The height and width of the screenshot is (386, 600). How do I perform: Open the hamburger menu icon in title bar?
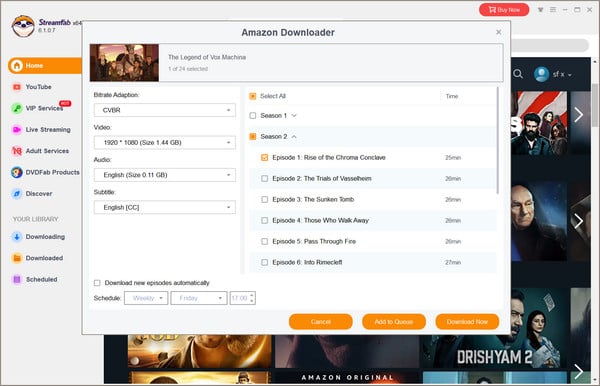pos(553,10)
